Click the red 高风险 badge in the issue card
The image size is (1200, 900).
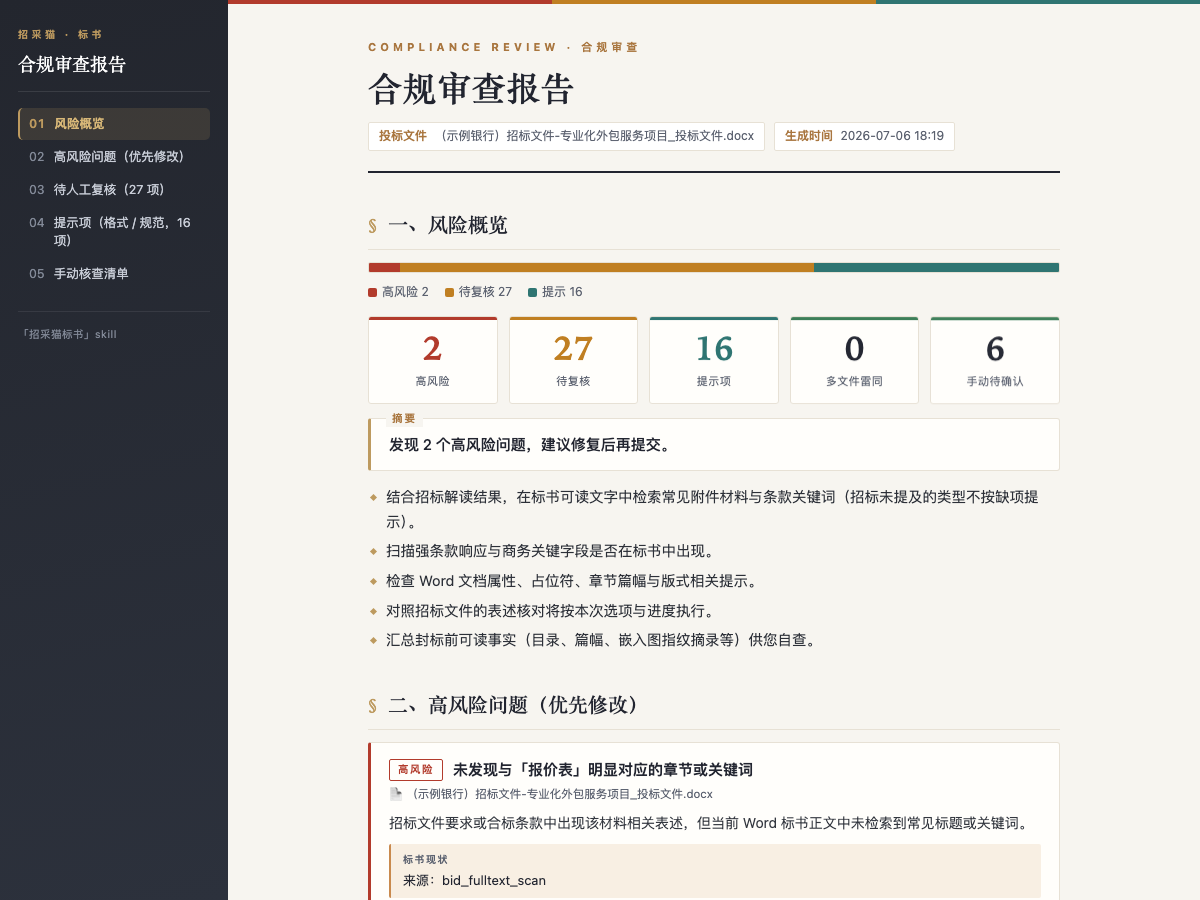(416, 770)
